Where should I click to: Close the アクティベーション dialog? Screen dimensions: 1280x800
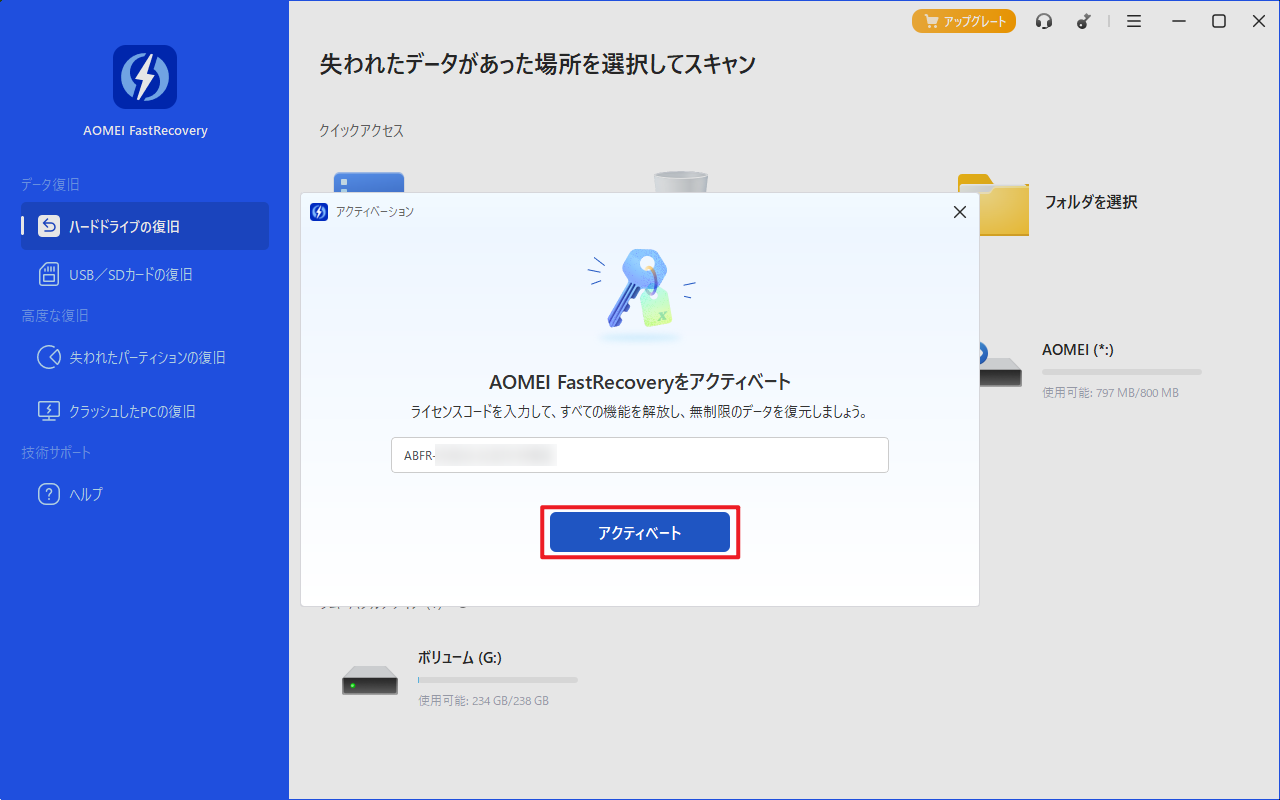click(959, 212)
